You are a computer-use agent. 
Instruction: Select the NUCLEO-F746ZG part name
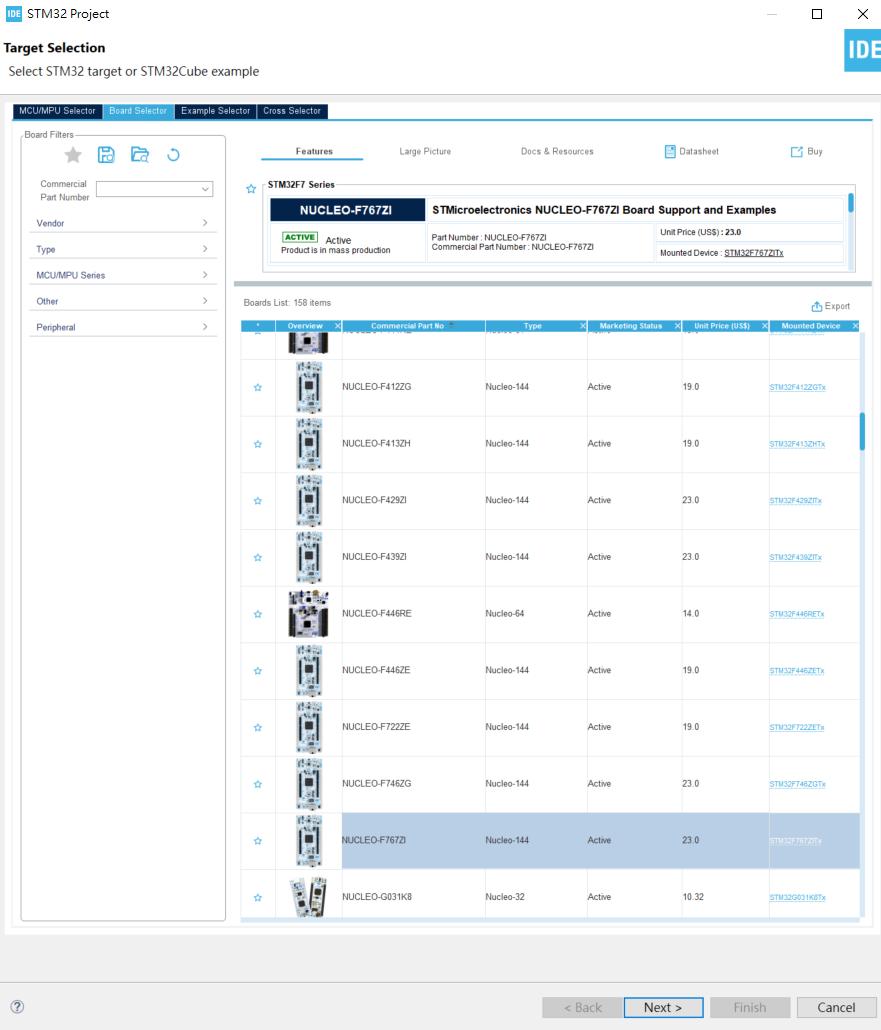pos(377,784)
